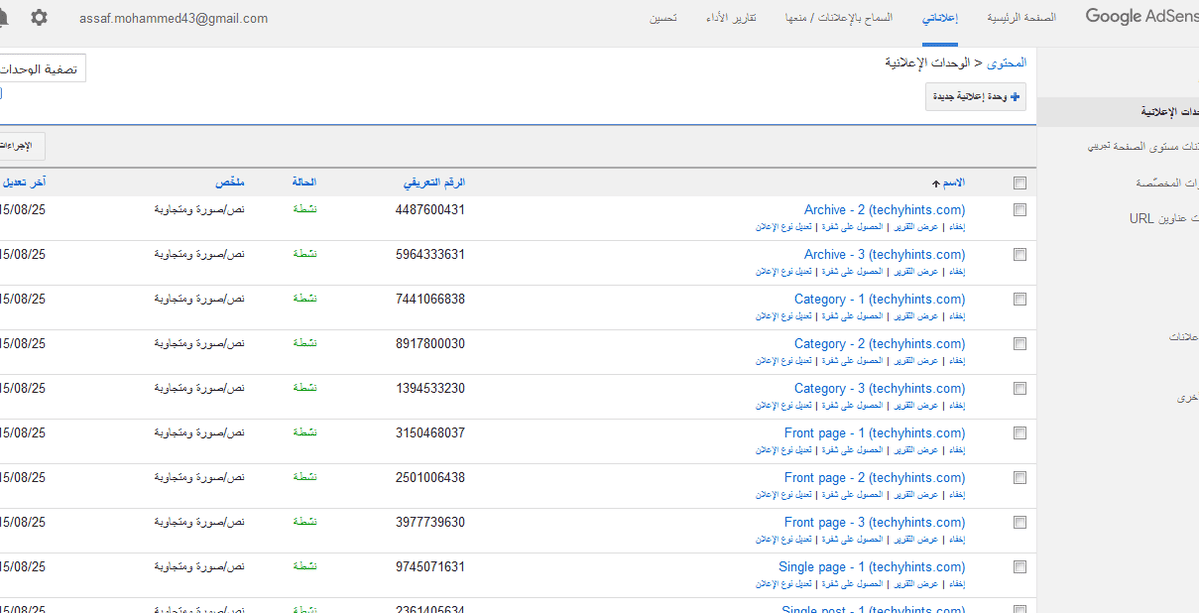Tick the select-all checkbox in the table header
This screenshot has height=613, width=1199.
[x=1019, y=183]
